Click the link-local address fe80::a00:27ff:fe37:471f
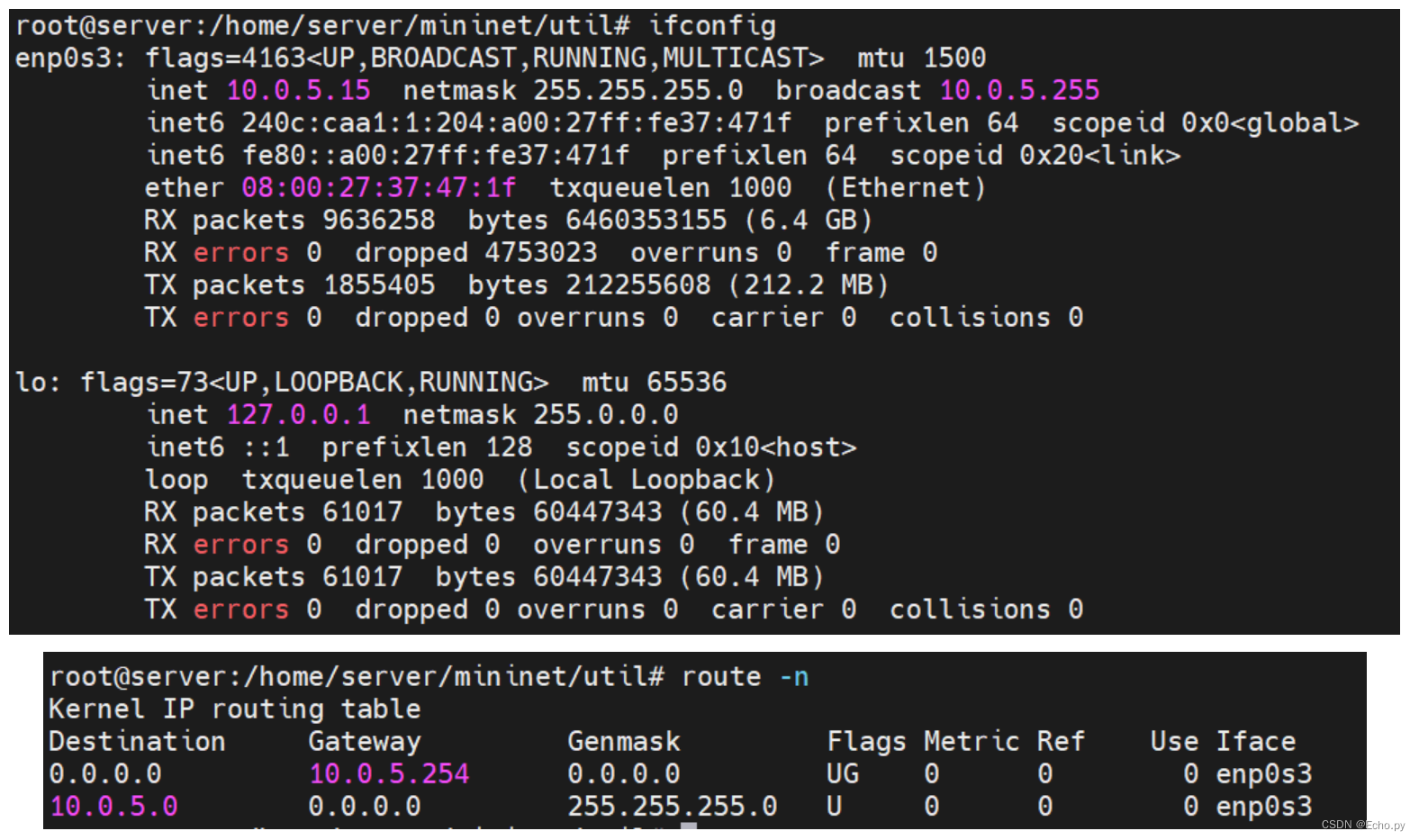This screenshot has width=1419, height=840. click(436, 156)
